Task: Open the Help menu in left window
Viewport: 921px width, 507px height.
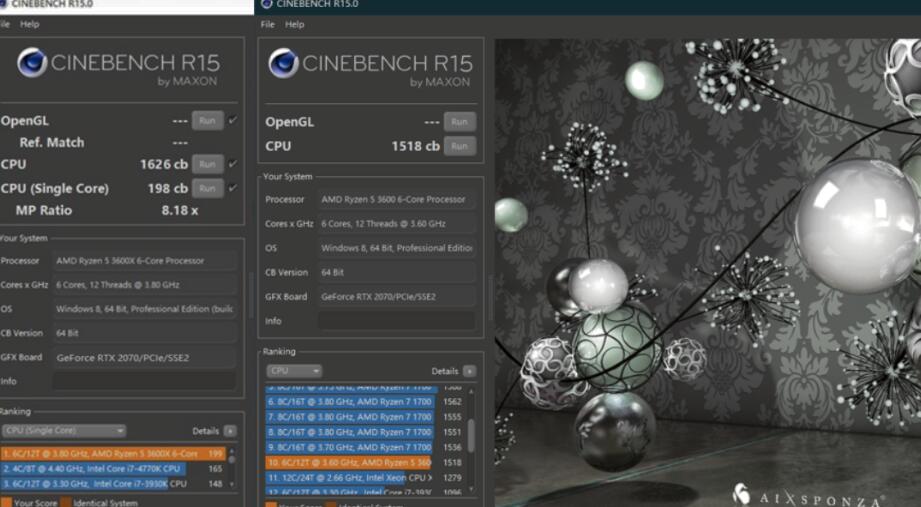Action: (30, 24)
